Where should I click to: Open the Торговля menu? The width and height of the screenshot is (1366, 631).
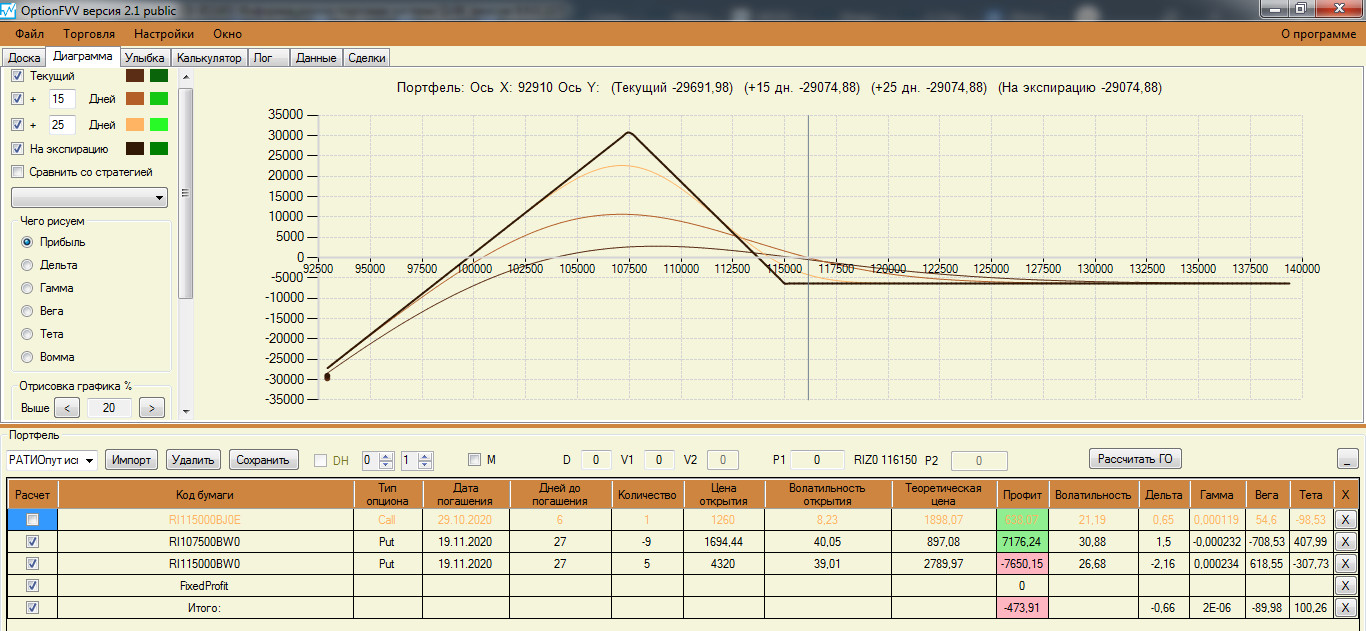[x=89, y=34]
